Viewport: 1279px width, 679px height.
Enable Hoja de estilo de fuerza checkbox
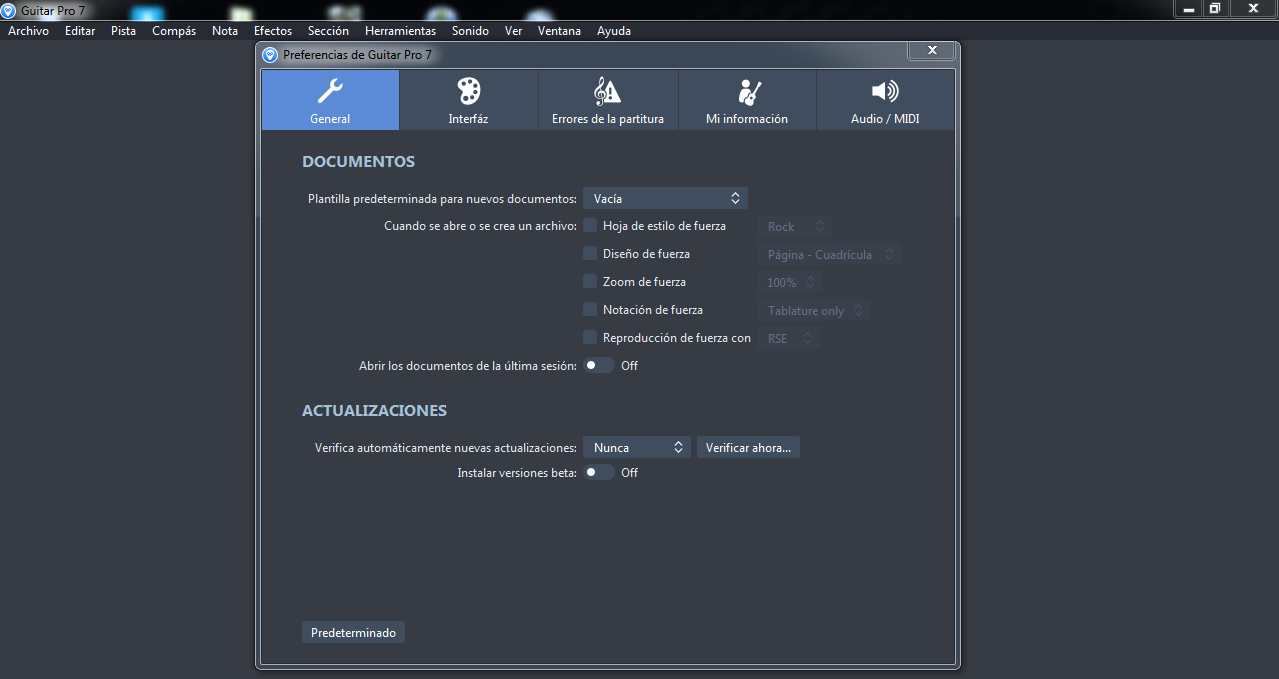[x=590, y=225]
